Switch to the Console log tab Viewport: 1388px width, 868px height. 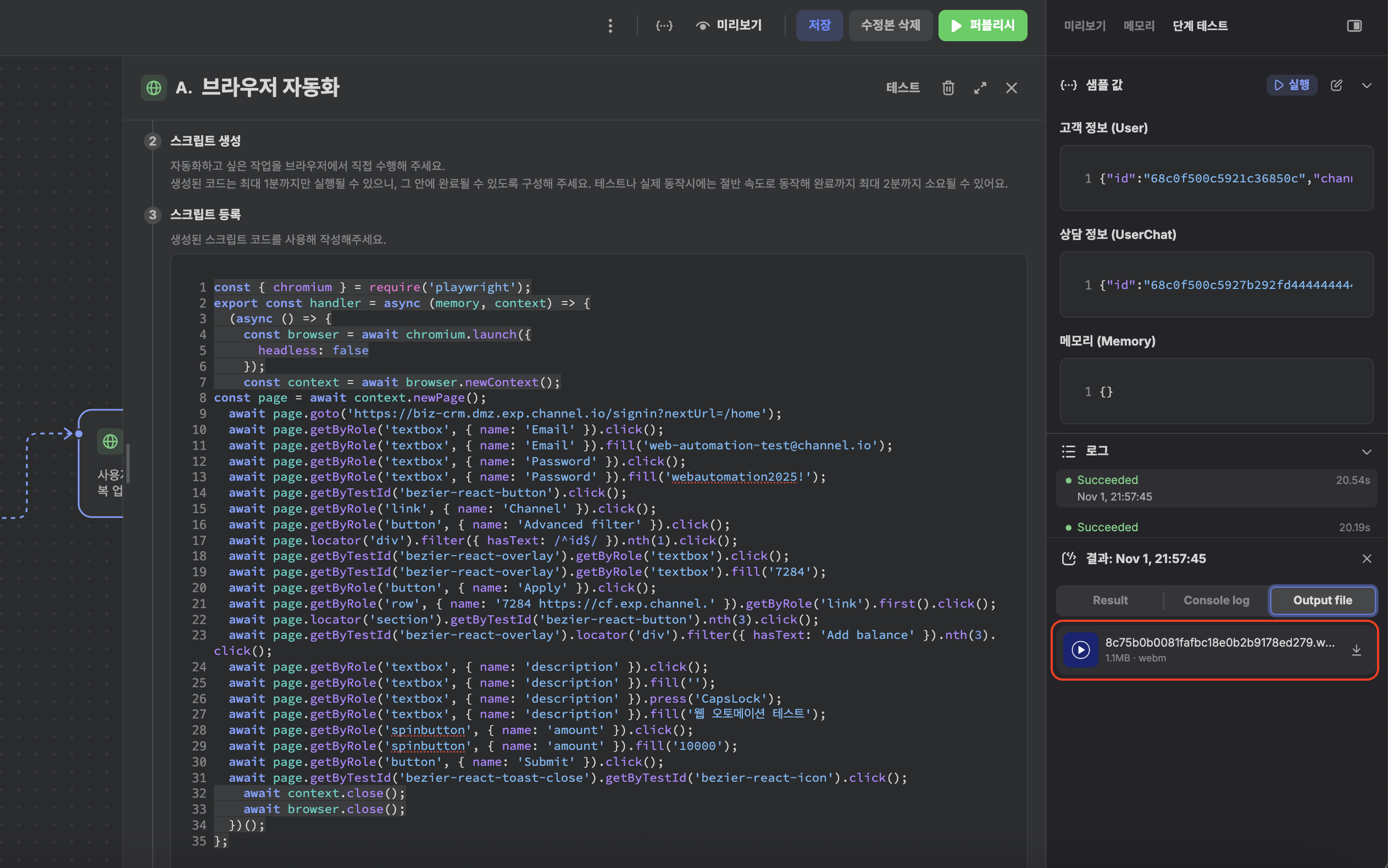point(1216,600)
